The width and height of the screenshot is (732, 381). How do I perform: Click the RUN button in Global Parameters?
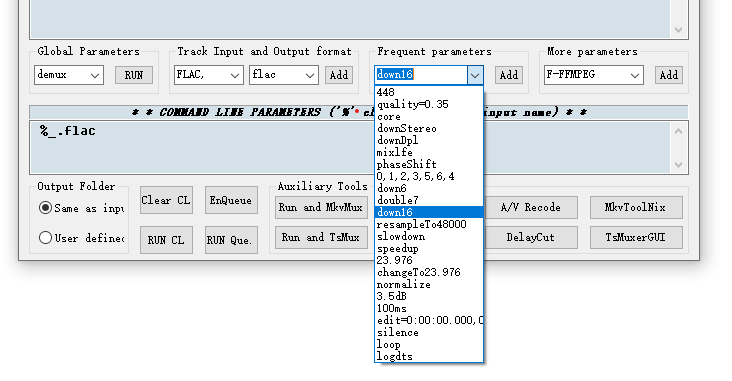(134, 75)
